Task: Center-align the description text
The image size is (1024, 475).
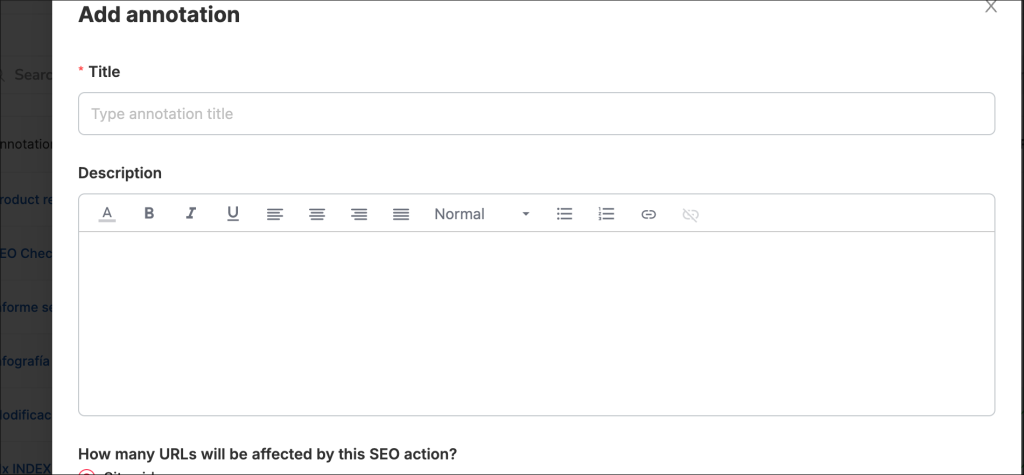Action: [317, 214]
